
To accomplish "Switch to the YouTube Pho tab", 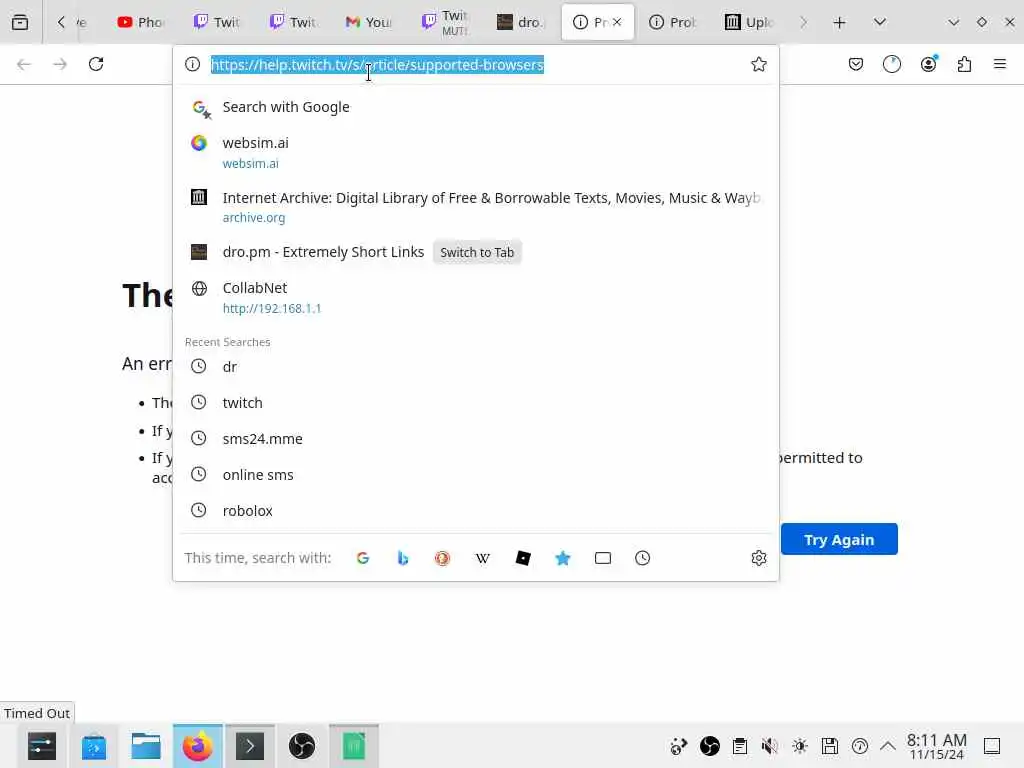I will click(x=140, y=22).
